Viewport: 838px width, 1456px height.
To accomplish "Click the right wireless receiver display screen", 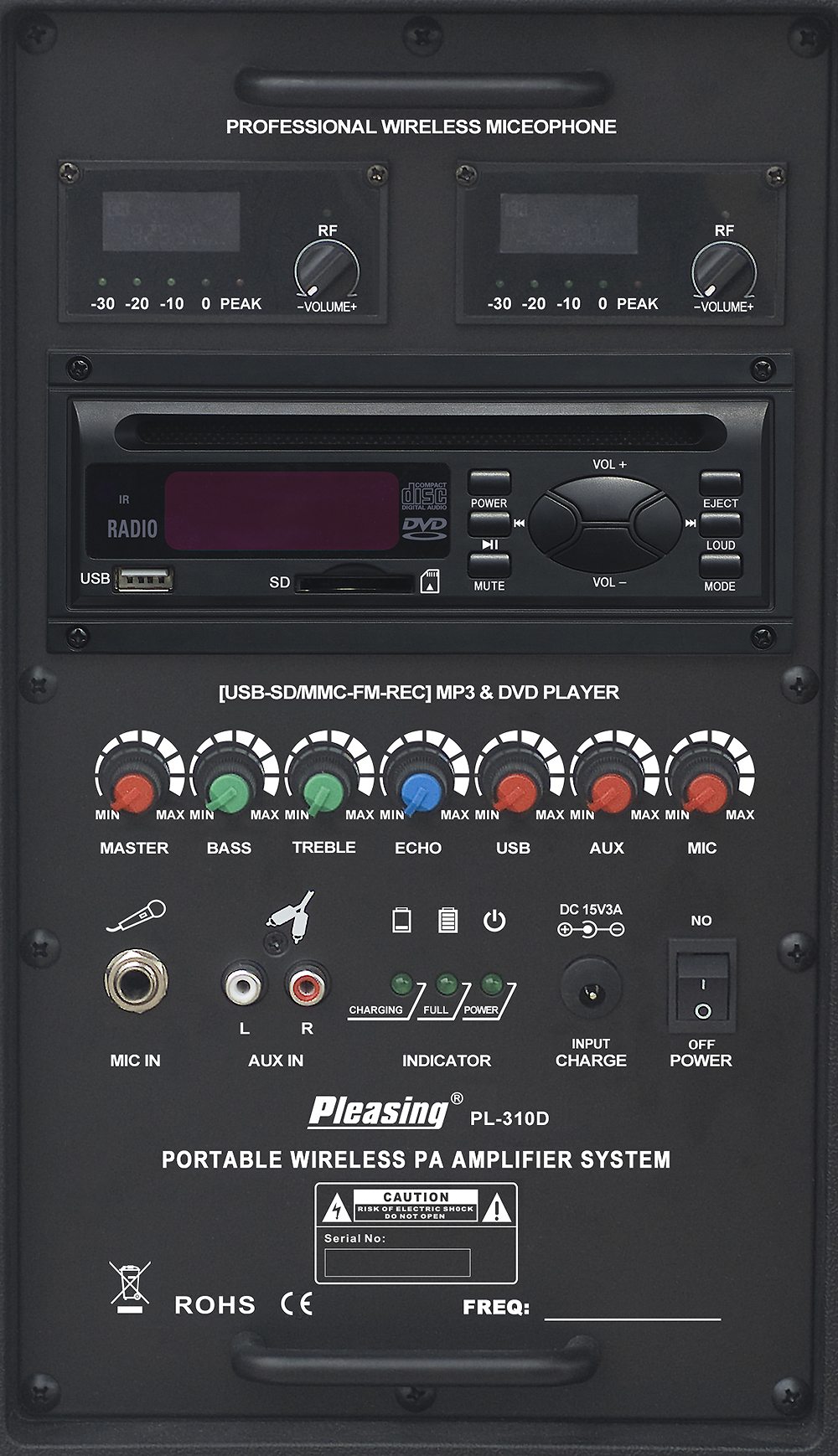I will pyautogui.click(x=569, y=223).
